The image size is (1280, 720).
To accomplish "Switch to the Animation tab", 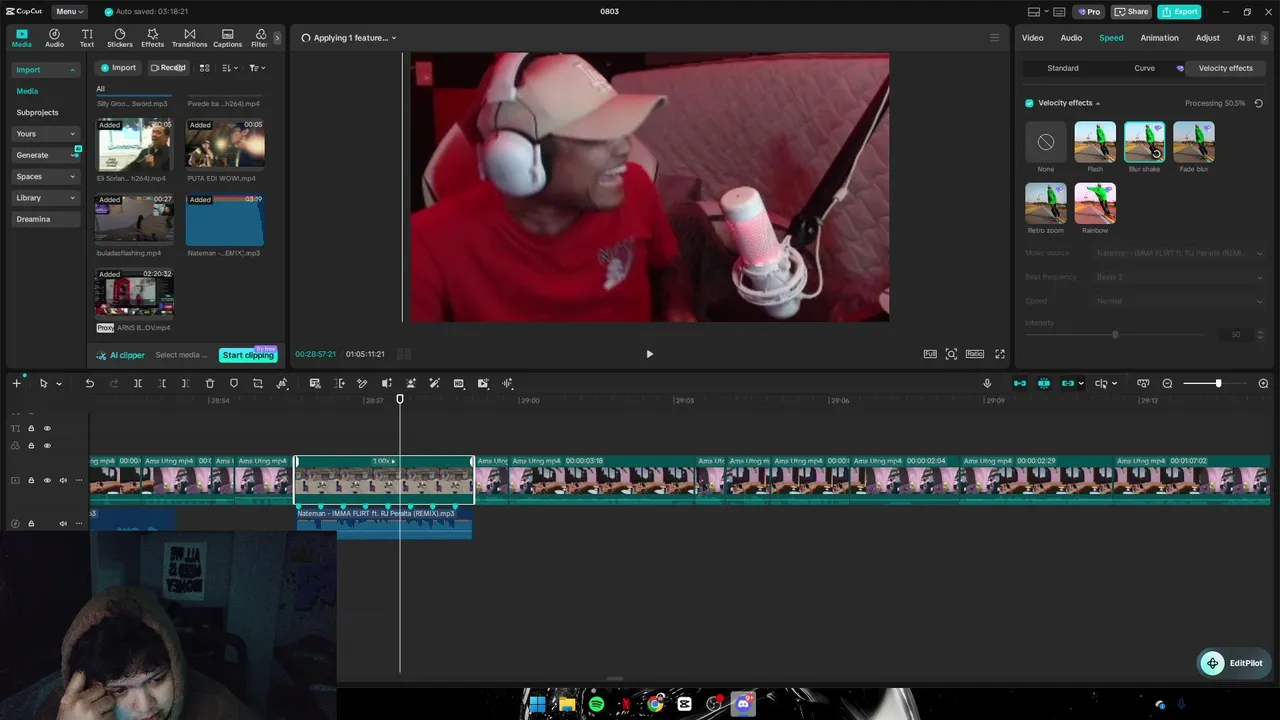I will (1159, 38).
